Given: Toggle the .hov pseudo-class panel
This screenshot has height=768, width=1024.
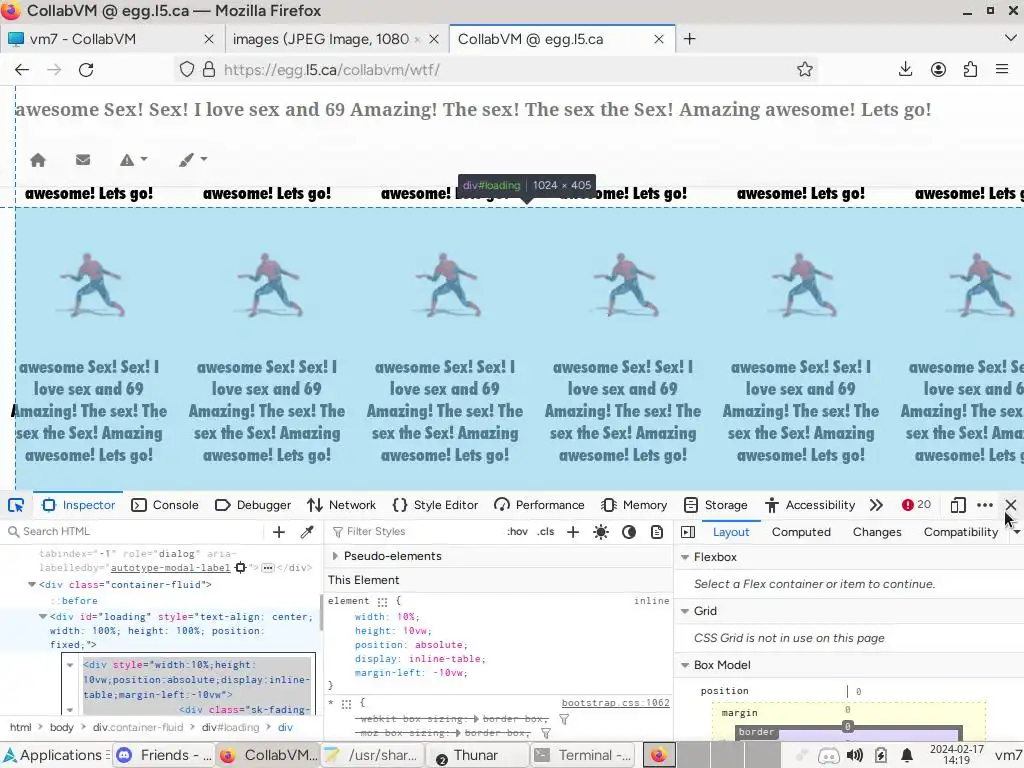Looking at the screenshot, I should (x=517, y=532).
